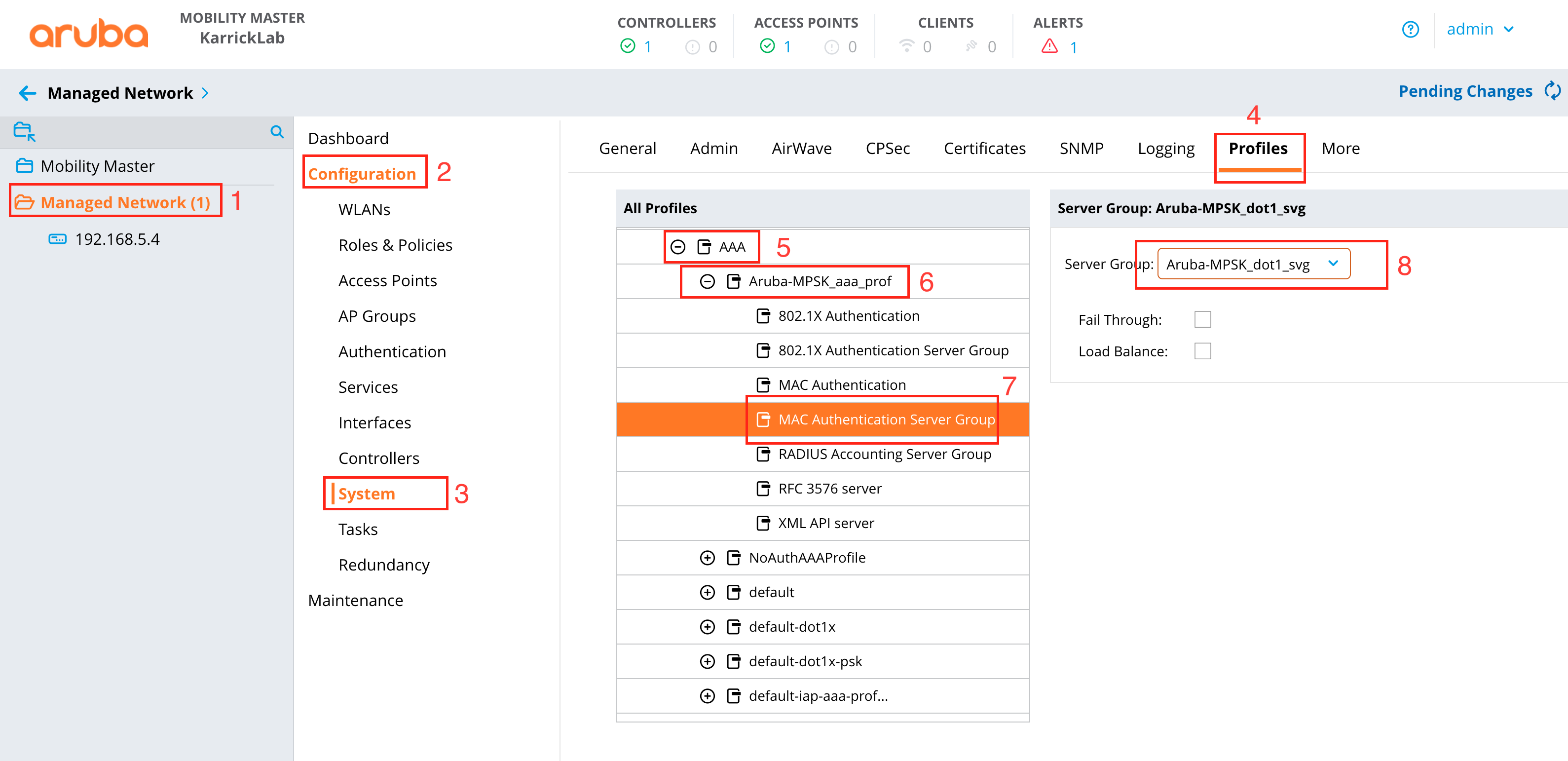The height and width of the screenshot is (761, 1568).
Task: Click the search magnifier in the network tree
Action: tap(276, 131)
